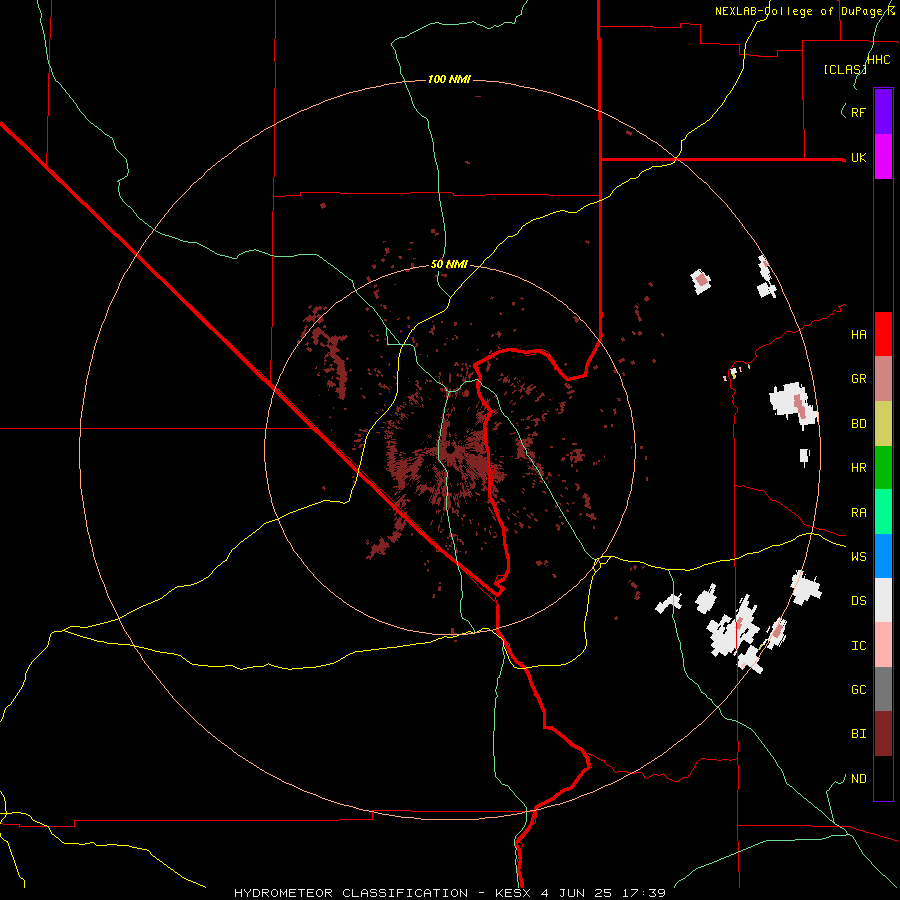The image size is (900, 900).
Task: Click the Hydrometeor Classification KESX footer title
Action: [x=450, y=893]
